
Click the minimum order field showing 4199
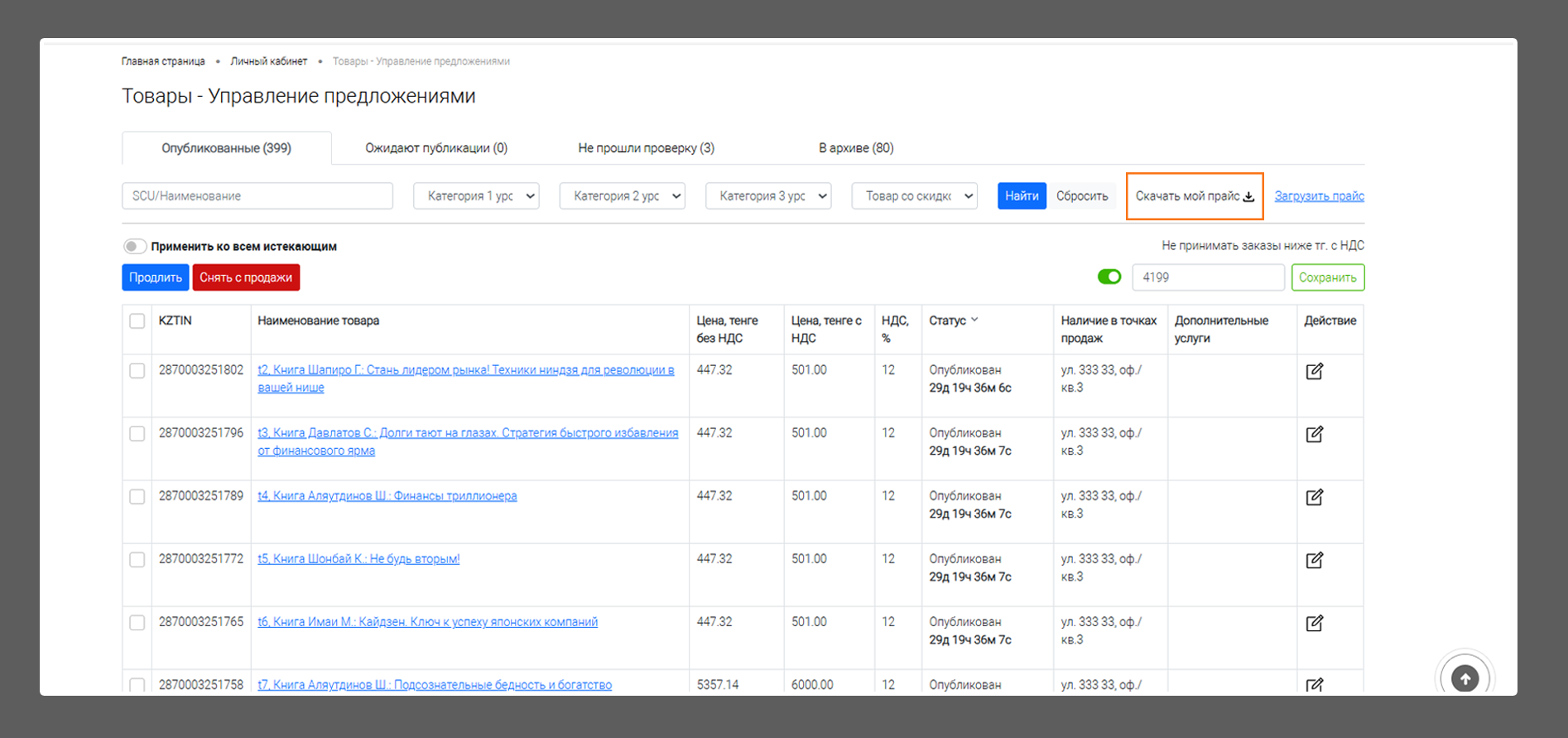(x=1208, y=277)
